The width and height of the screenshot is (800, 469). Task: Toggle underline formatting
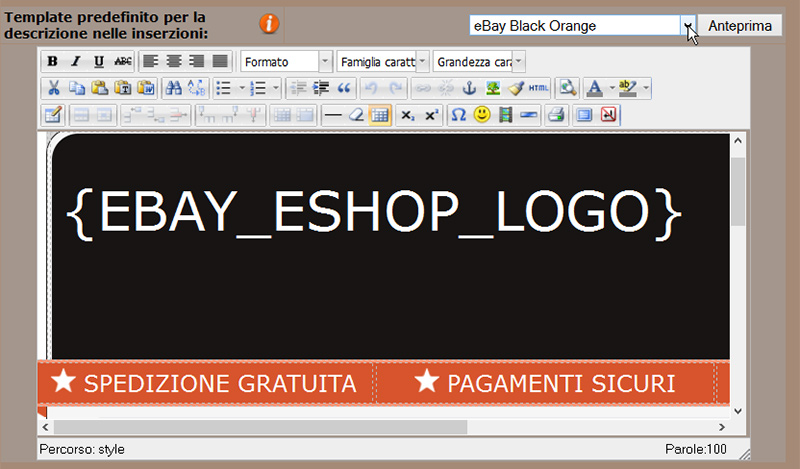(x=98, y=62)
